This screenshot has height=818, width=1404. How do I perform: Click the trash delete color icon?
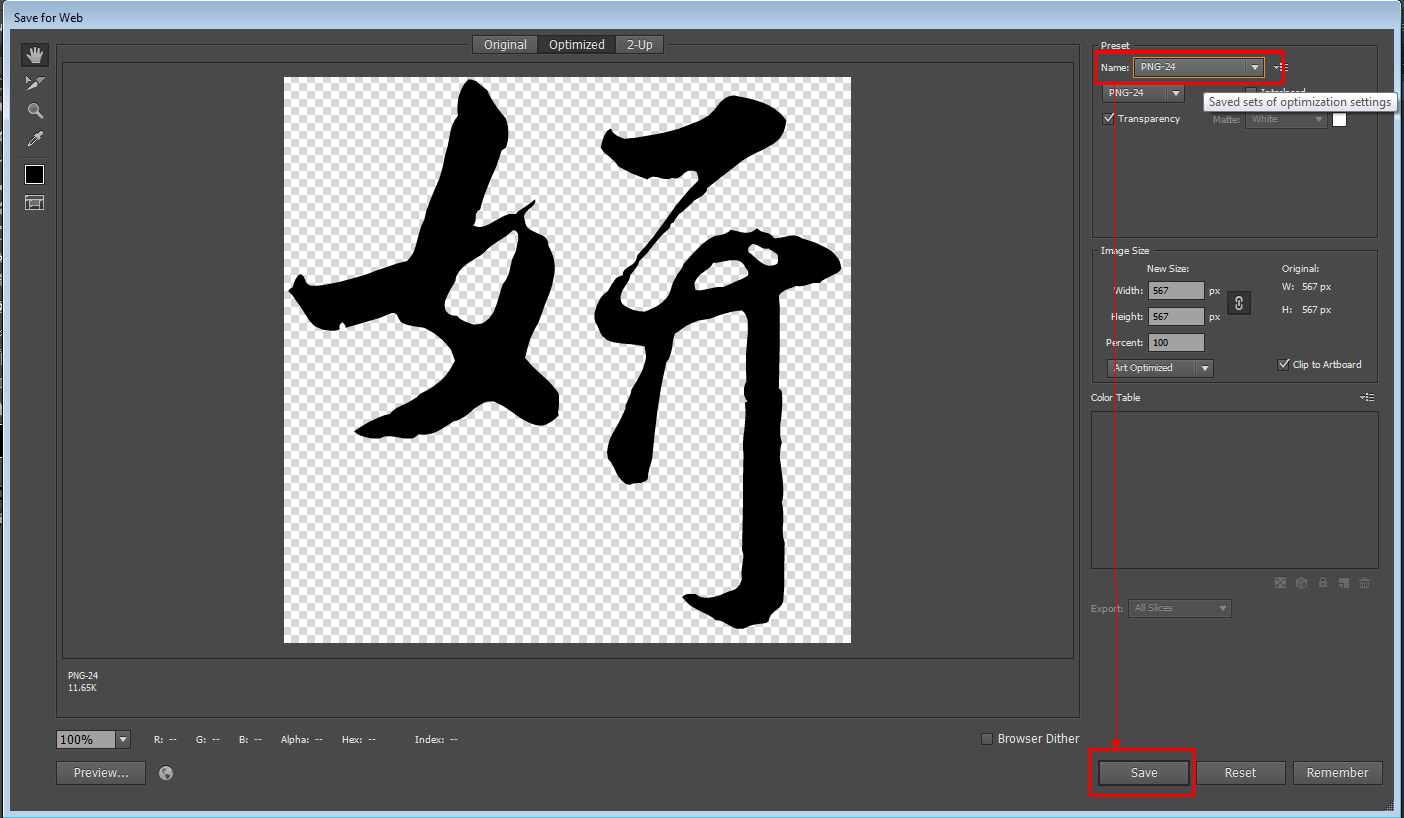point(1364,583)
